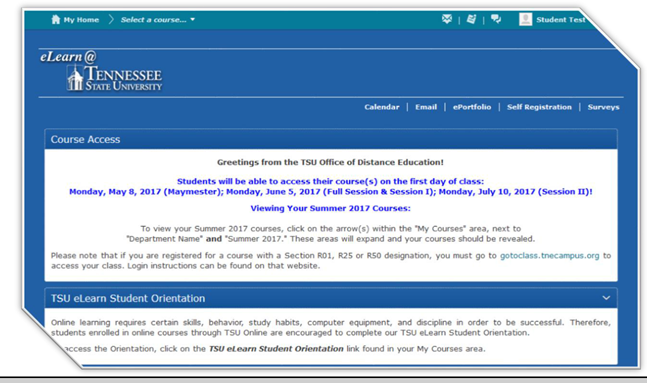
Task: Click the Course Access widget header
Action: (x=331, y=139)
